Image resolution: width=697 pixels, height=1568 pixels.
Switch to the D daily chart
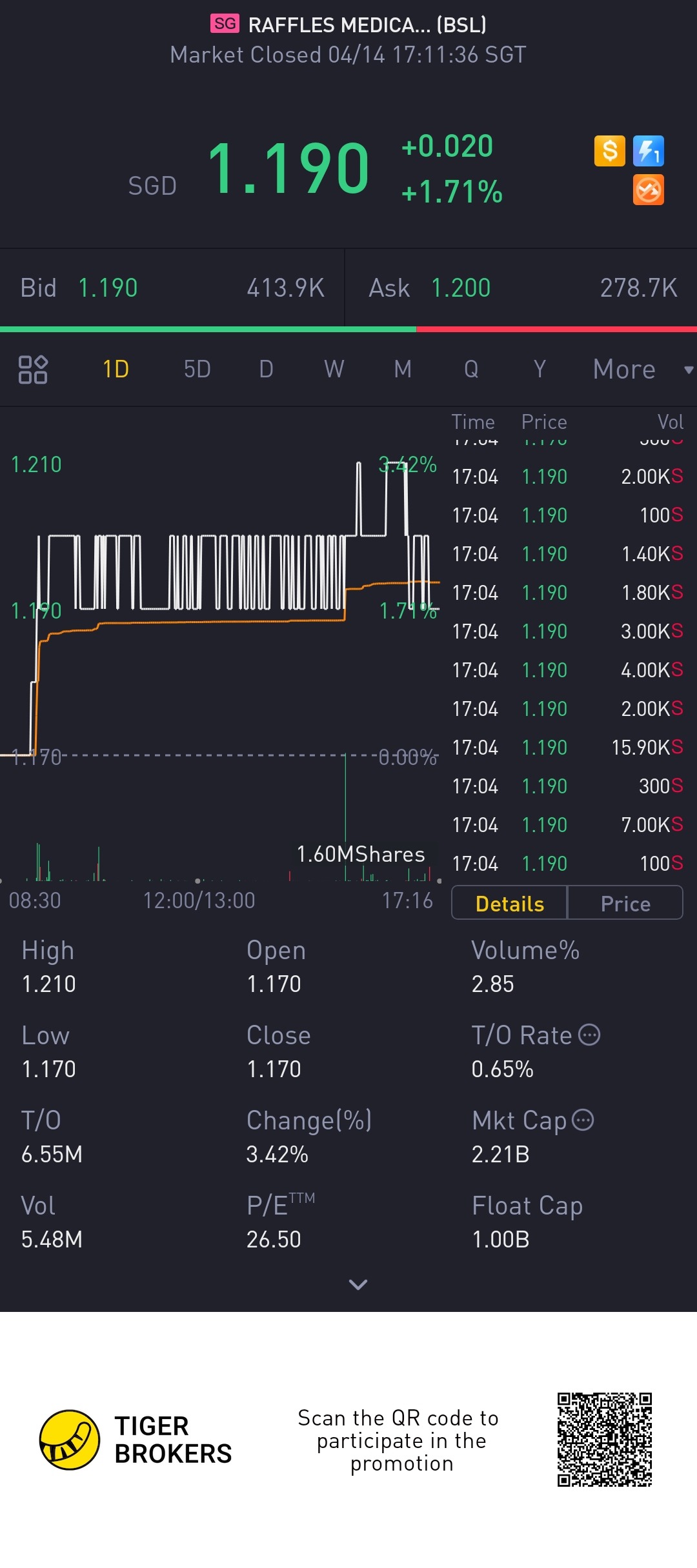pos(266,370)
